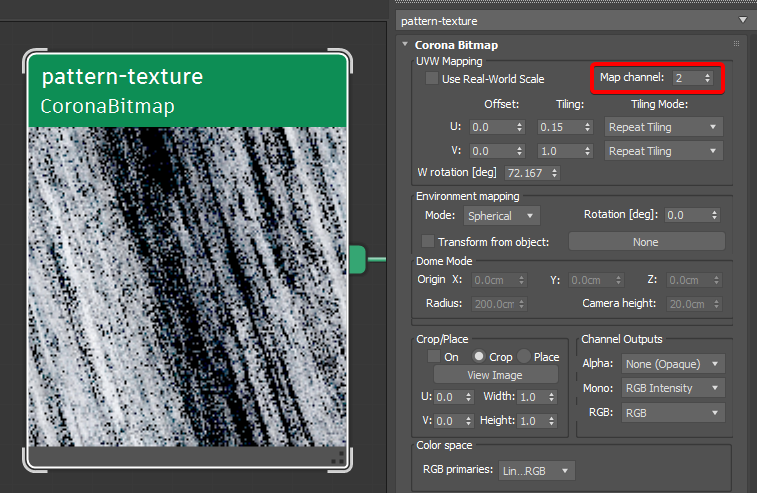Collapse the Corona Bitmap rollout triangle
The height and width of the screenshot is (493, 757).
pos(405,45)
